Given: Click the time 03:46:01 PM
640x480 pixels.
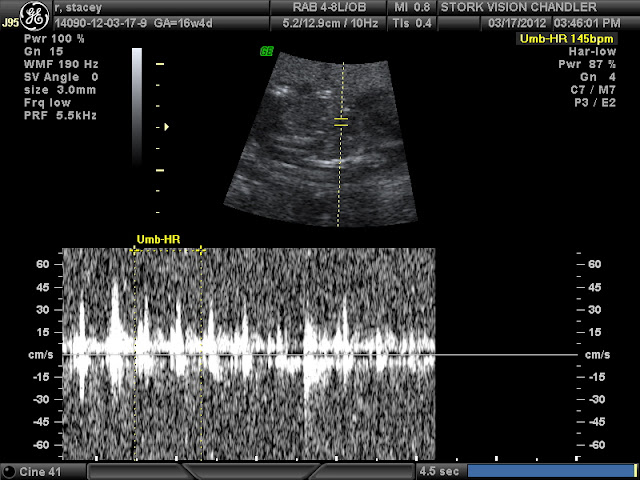Looking at the screenshot, I should tap(587, 23).
